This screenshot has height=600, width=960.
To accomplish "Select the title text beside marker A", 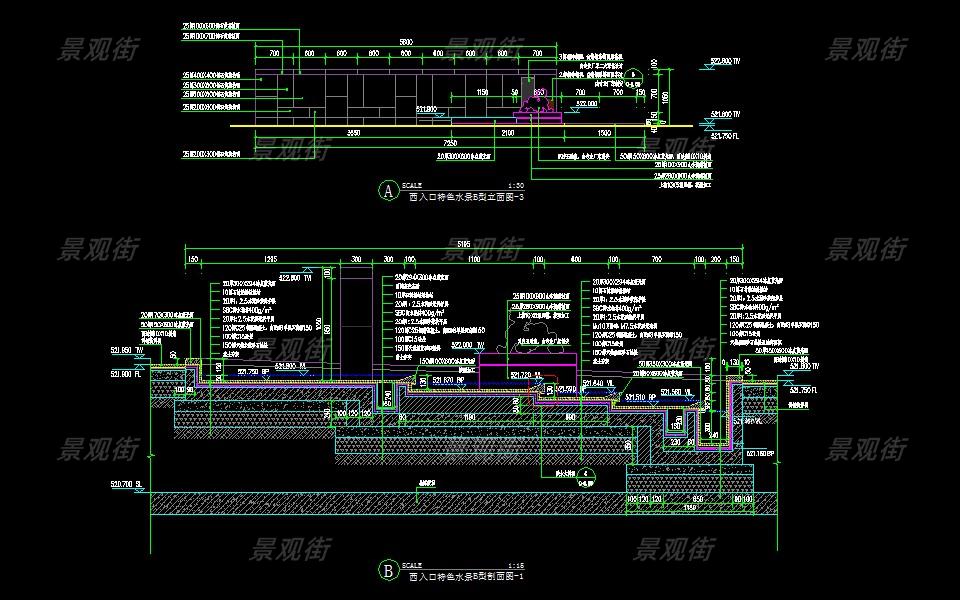I will pos(467,197).
